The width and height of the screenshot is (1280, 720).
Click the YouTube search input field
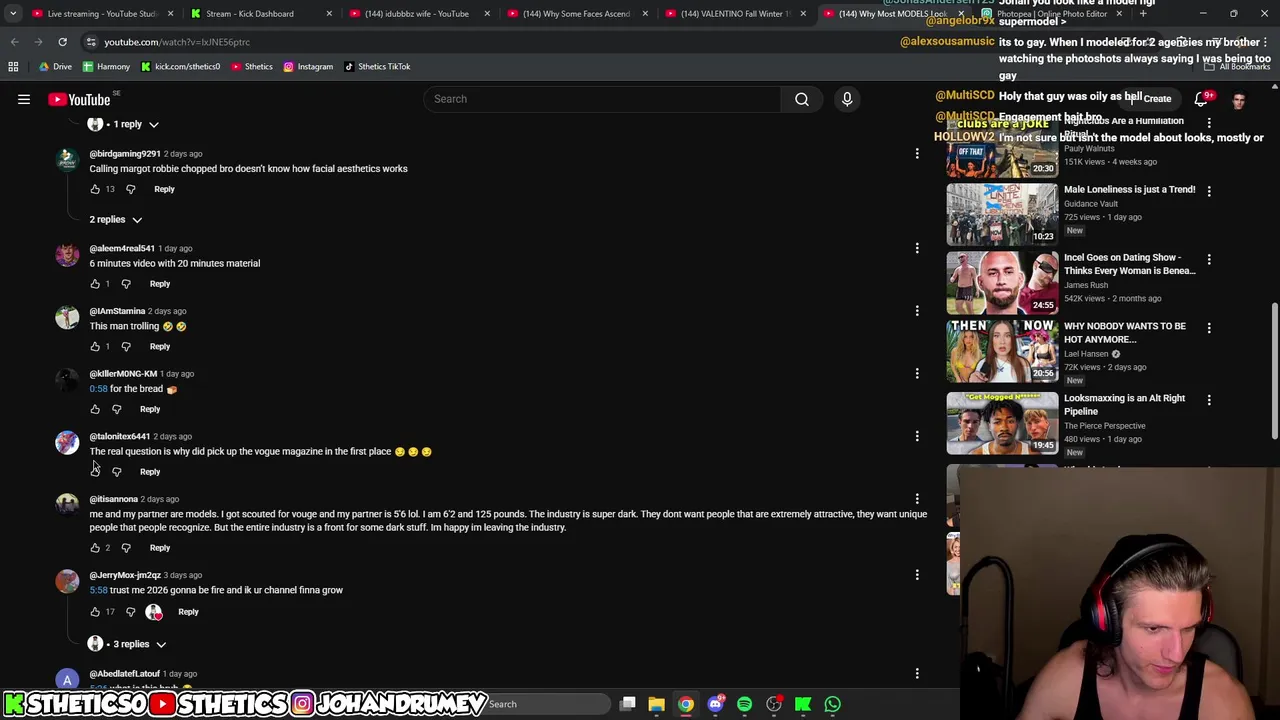(x=603, y=99)
